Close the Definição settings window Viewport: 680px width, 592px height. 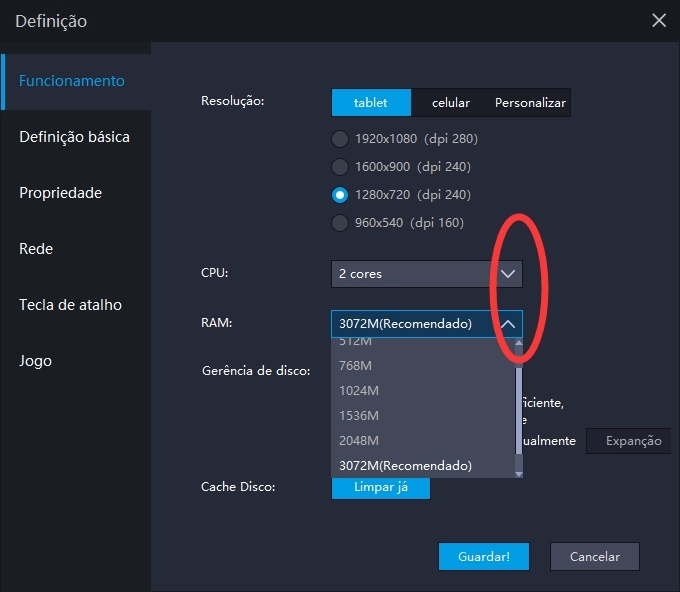coord(658,20)
